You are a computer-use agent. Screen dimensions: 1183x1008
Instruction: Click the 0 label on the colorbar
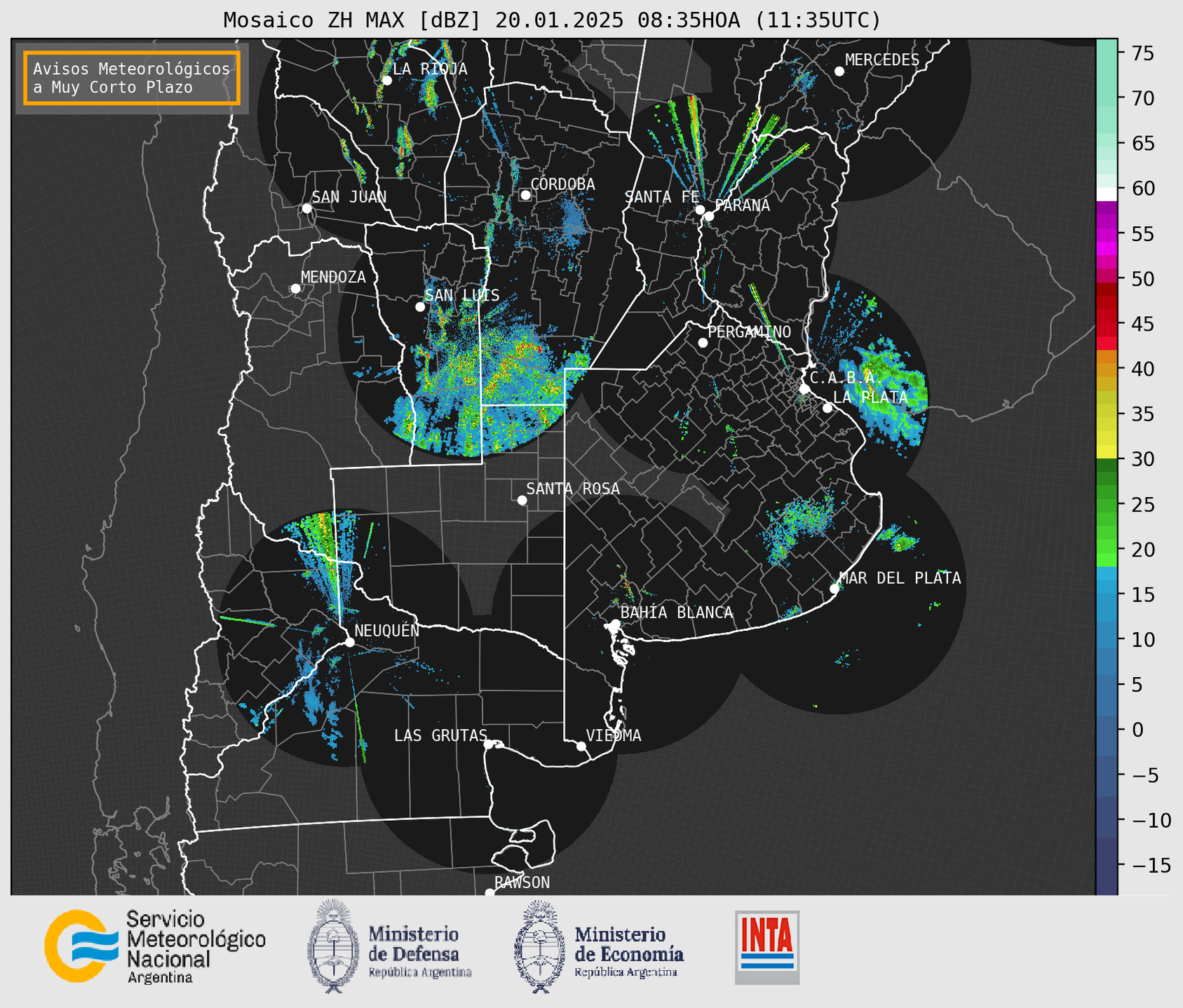coord(1137,730)
